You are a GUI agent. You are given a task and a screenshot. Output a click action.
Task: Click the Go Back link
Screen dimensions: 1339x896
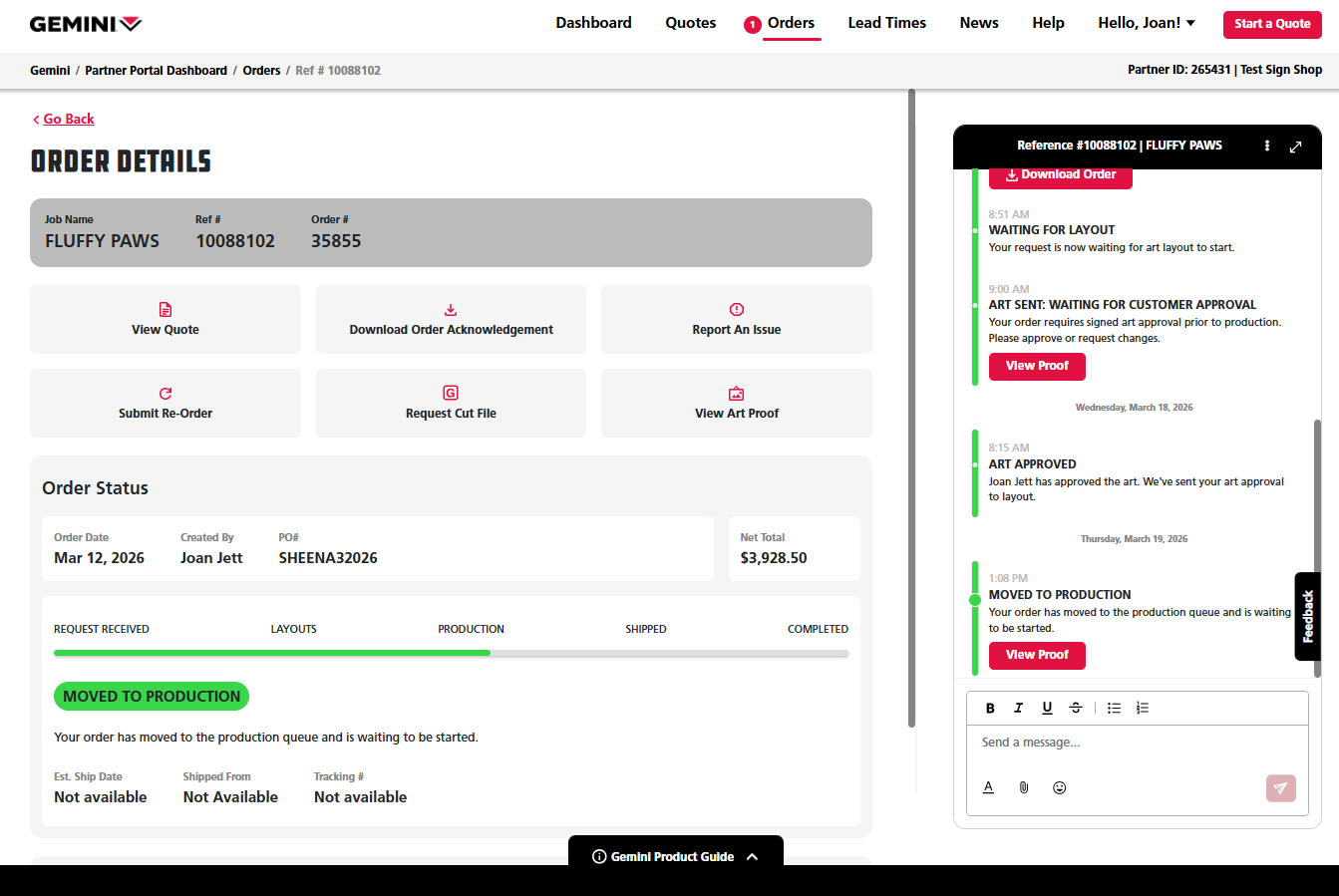coord(68,119)
